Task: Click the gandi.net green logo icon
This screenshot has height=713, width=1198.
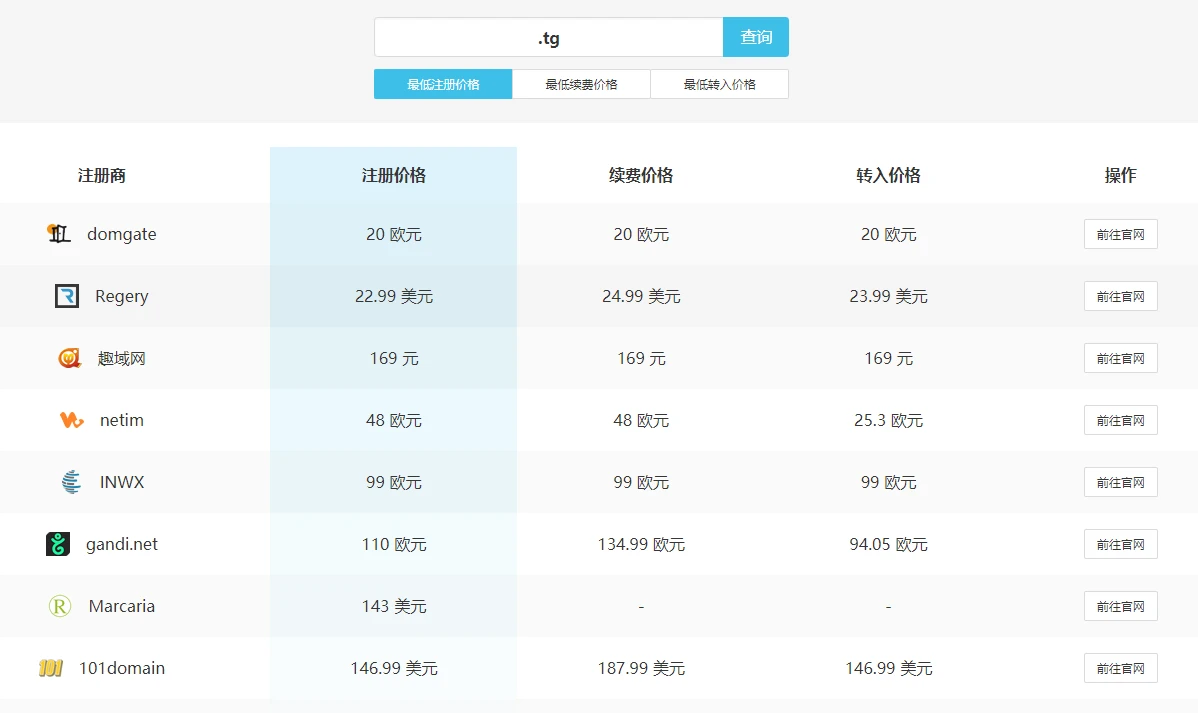Action: tap(58, 544)
